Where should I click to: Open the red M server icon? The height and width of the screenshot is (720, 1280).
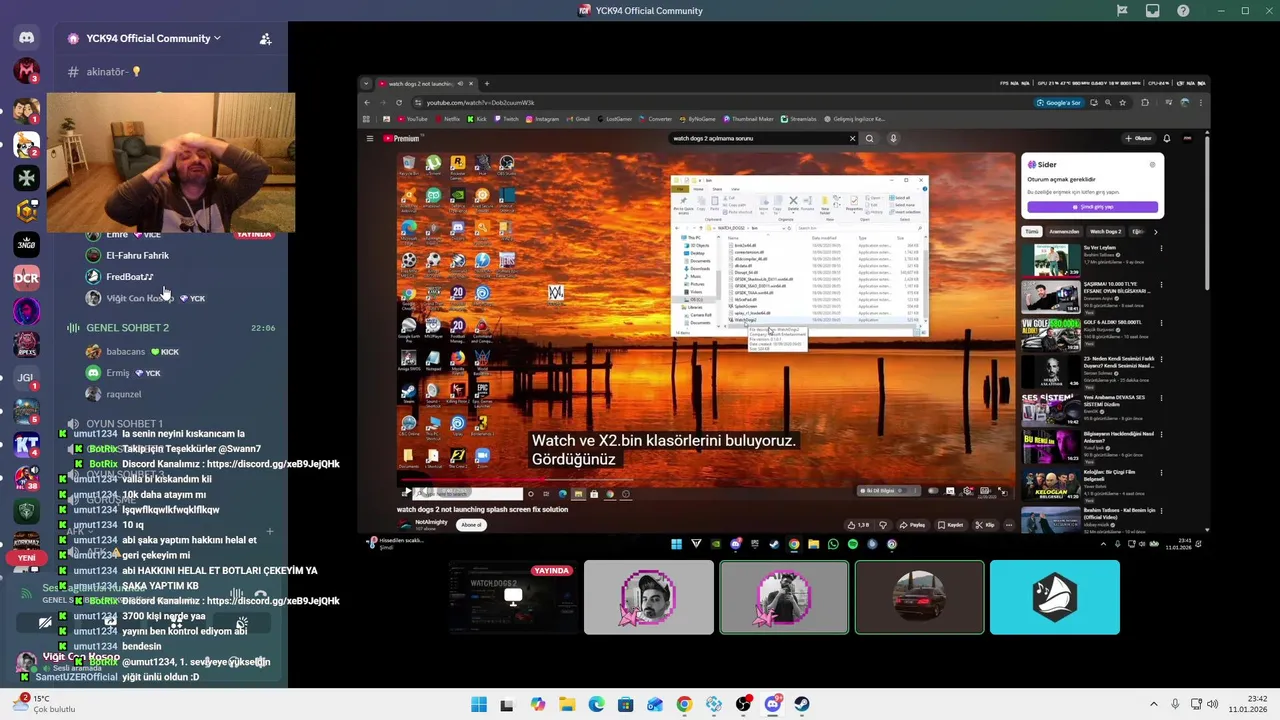[x=27, y=72]
